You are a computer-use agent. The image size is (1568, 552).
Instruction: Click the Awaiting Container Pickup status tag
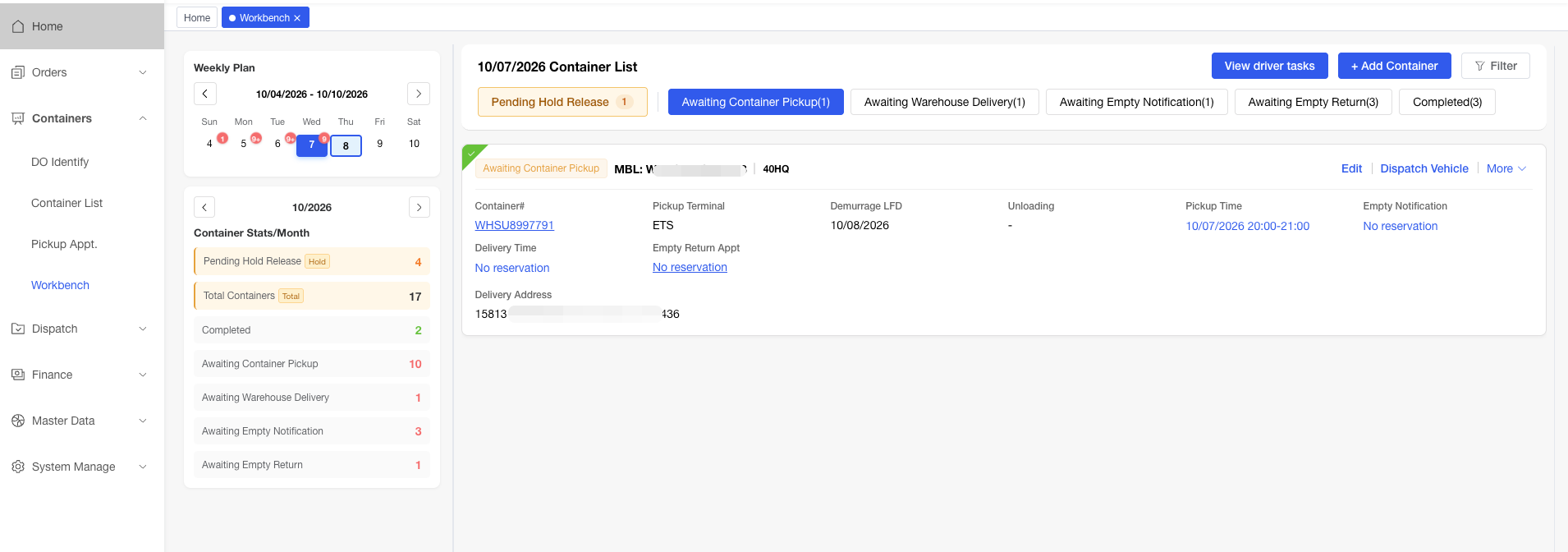(541, 168)
